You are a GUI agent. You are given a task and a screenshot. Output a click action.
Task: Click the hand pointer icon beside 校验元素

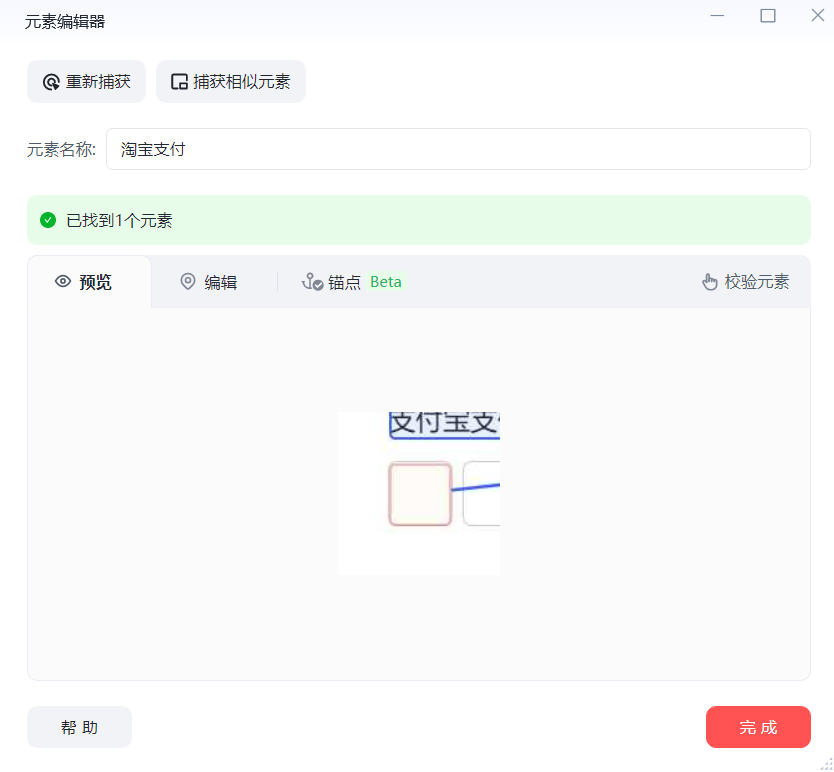710,281
